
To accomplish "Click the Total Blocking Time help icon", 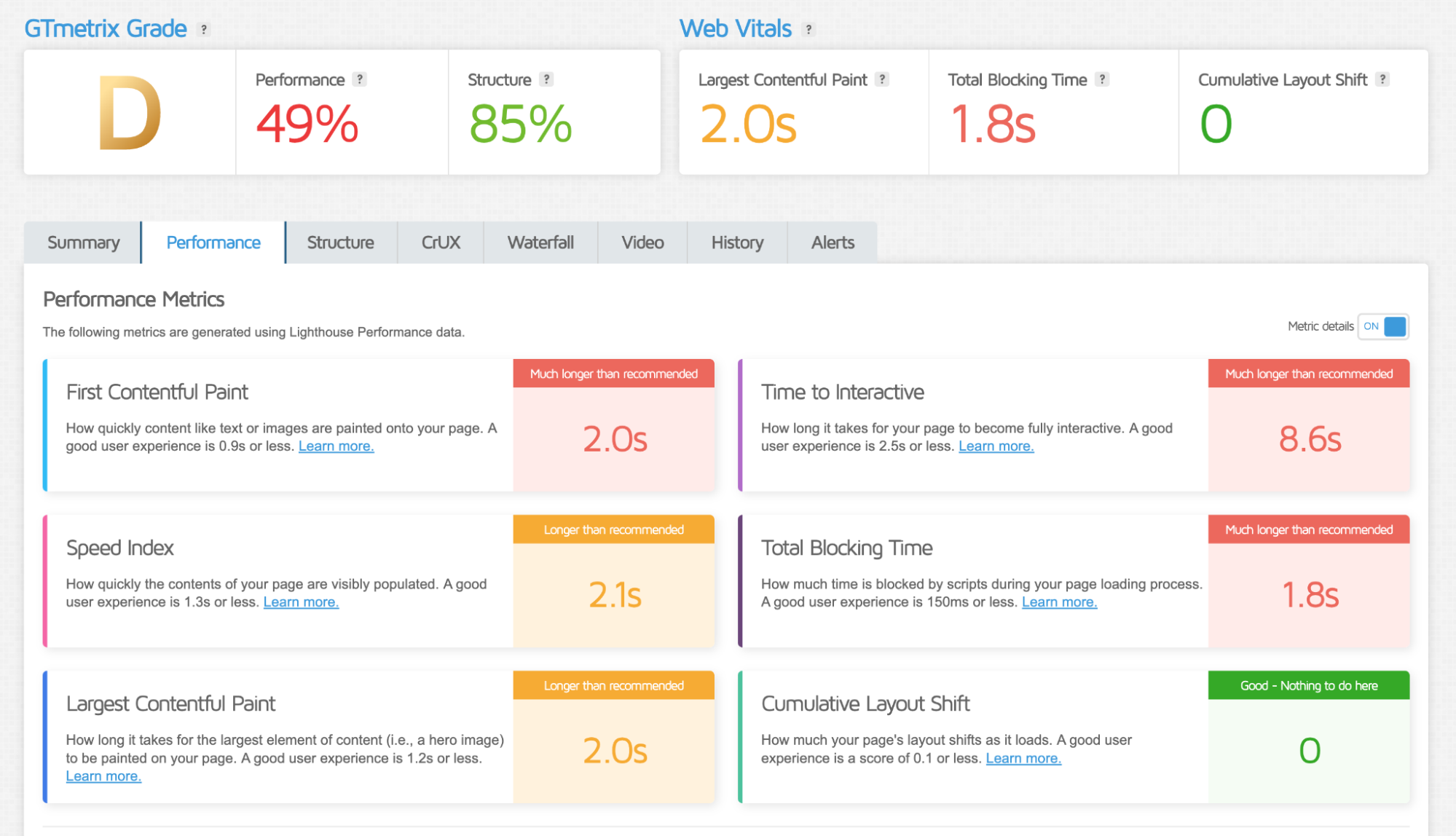I will [x=1103, y=79].
